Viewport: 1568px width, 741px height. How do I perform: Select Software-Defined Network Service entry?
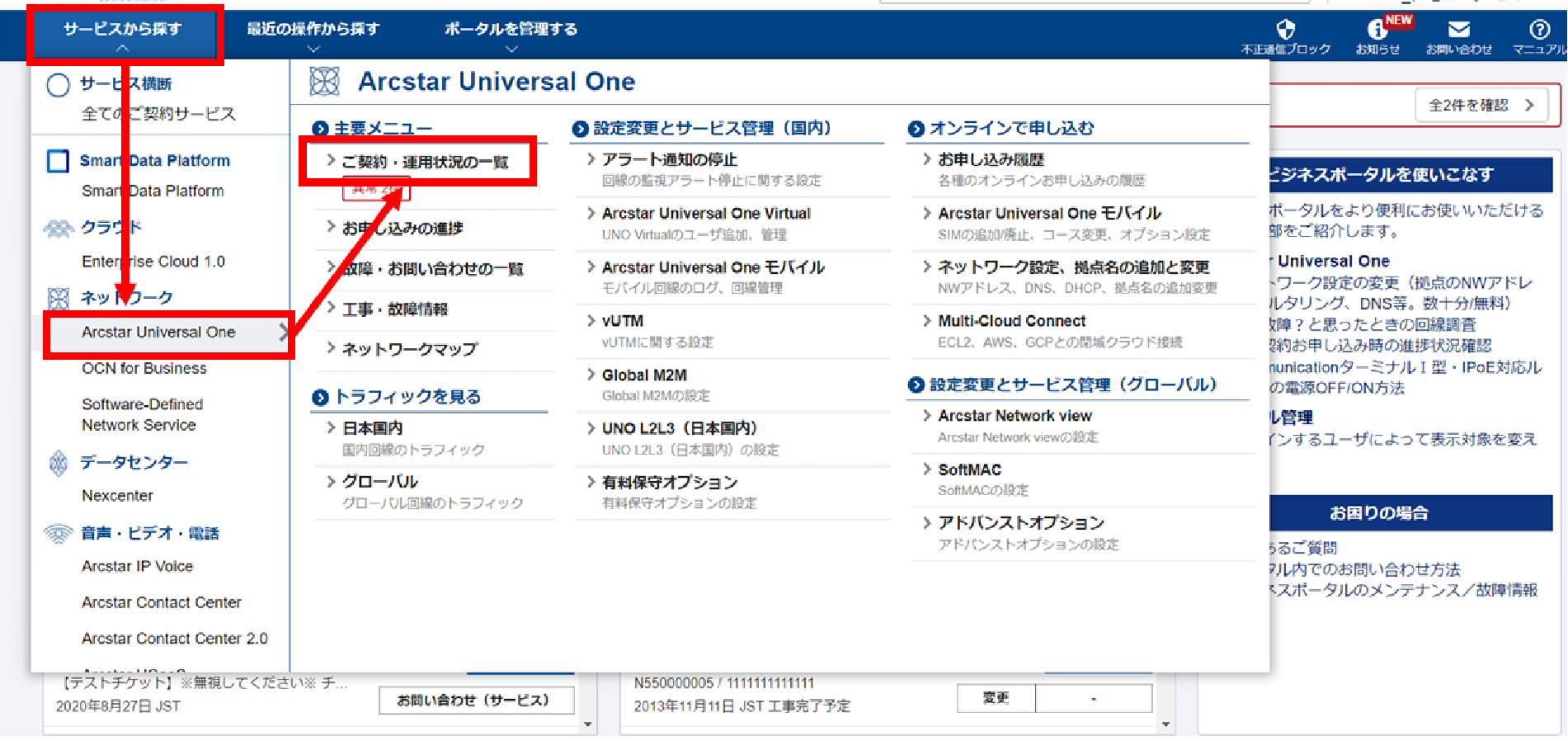tap(142, 414)
